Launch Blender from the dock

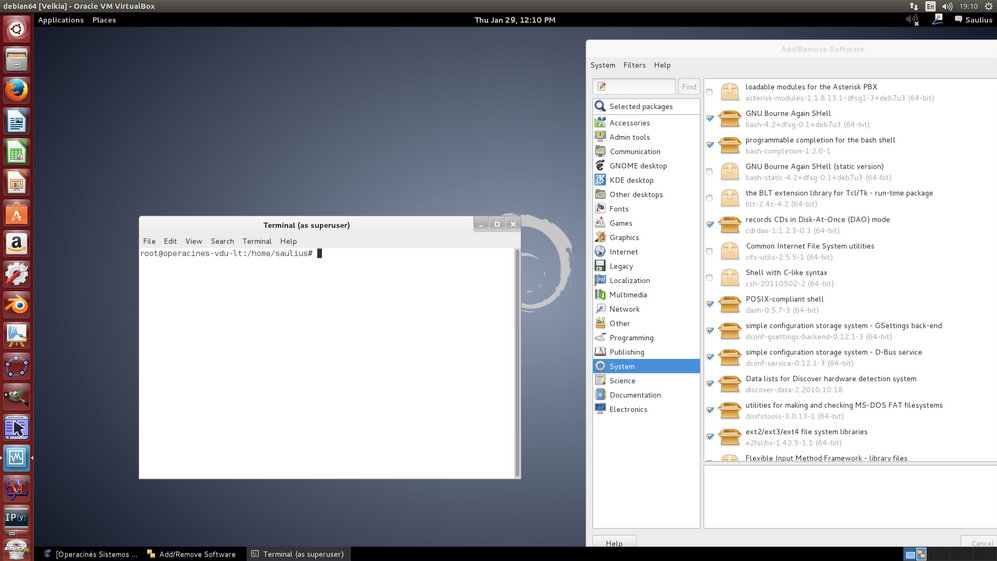[16, 304]
